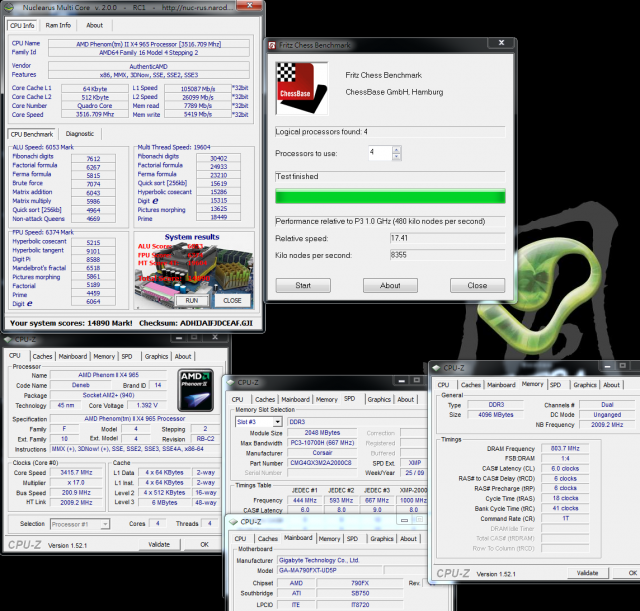
Task: Click OK in CPU-Z CPU window
Action: tap(204, 544)
